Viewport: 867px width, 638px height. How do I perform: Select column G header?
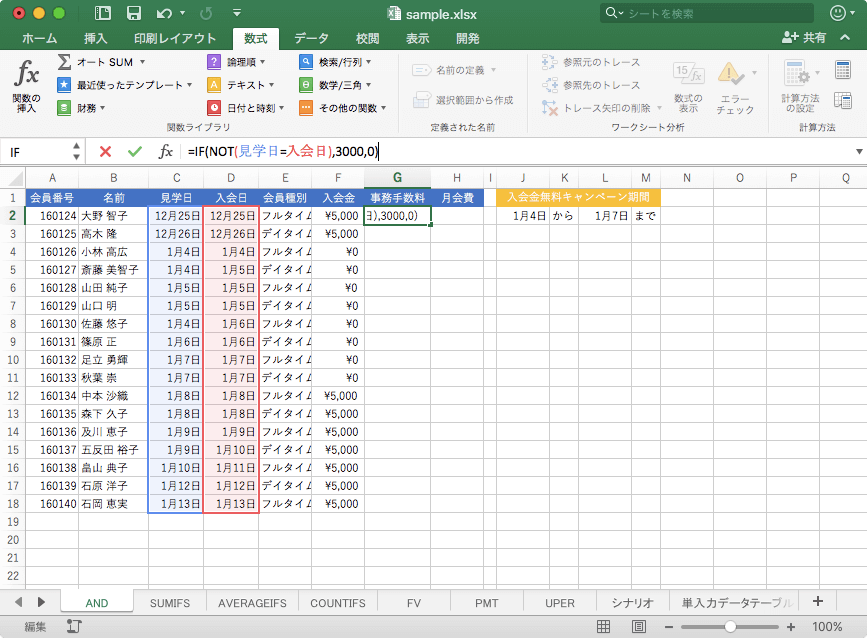click(397, 178)
